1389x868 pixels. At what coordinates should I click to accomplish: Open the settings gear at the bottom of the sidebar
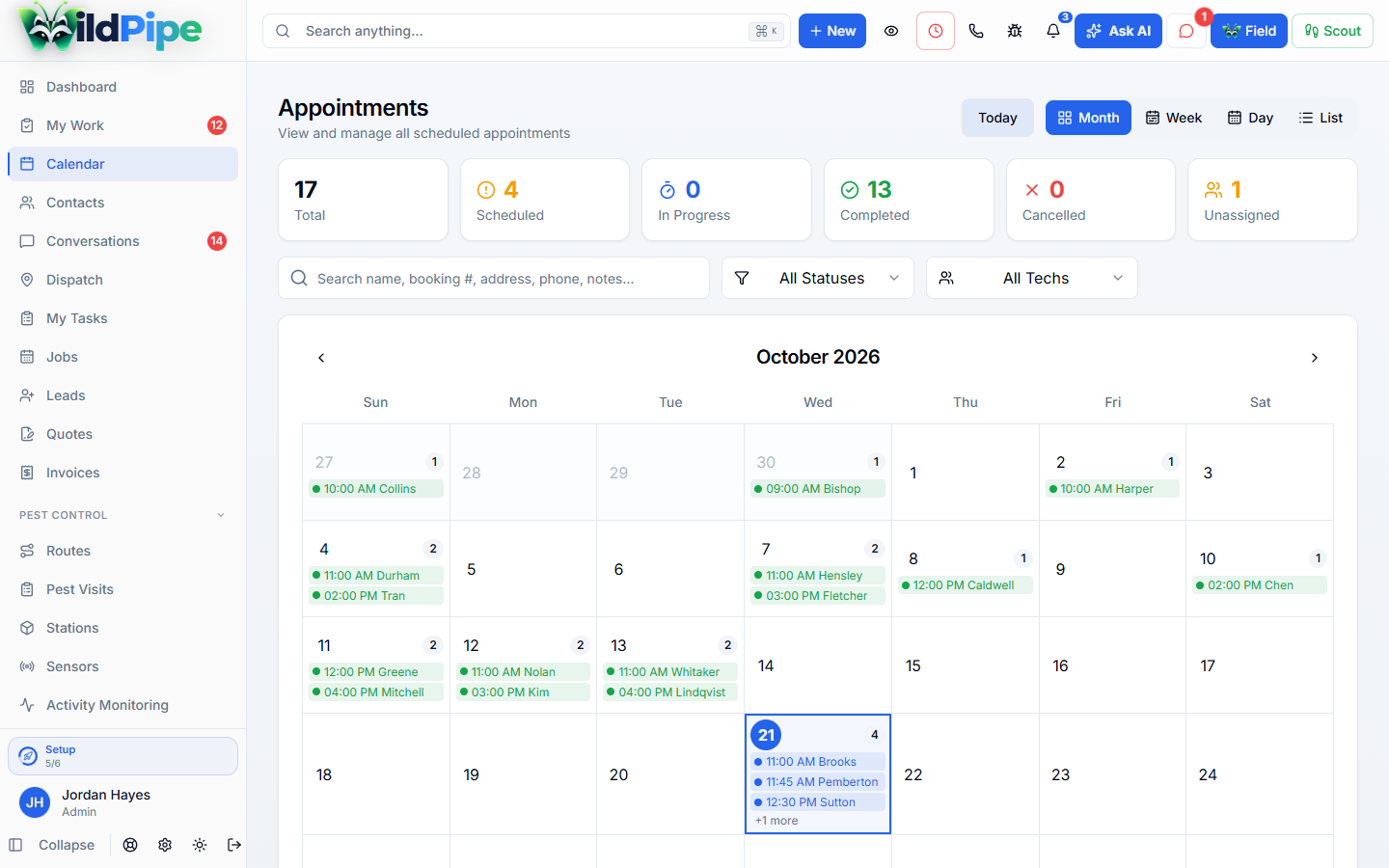pyautogui.click(x=165, y=845)
